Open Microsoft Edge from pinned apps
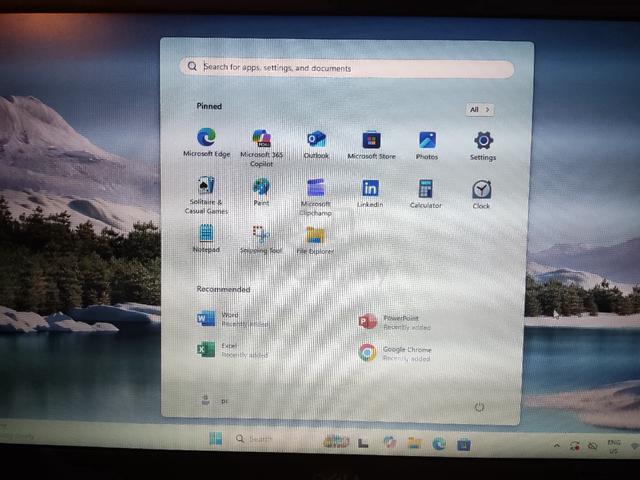Image resolution: width=640 pixels, height=480 pixels. tap(207, 142)
